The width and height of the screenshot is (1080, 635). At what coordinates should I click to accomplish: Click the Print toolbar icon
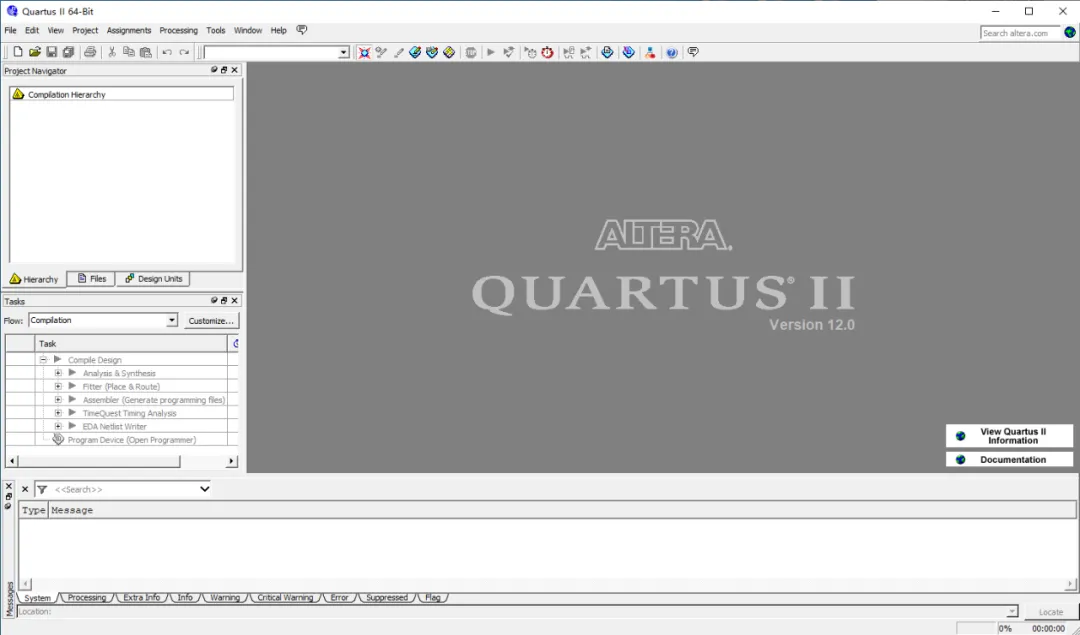[90, 52]
